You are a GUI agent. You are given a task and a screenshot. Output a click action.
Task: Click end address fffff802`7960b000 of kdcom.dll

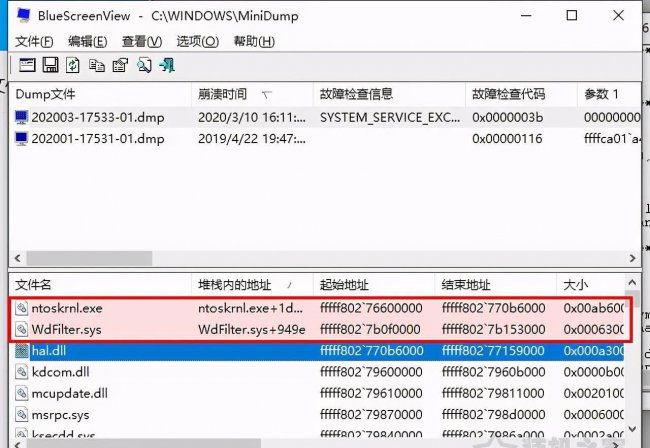tap(493, 372)
